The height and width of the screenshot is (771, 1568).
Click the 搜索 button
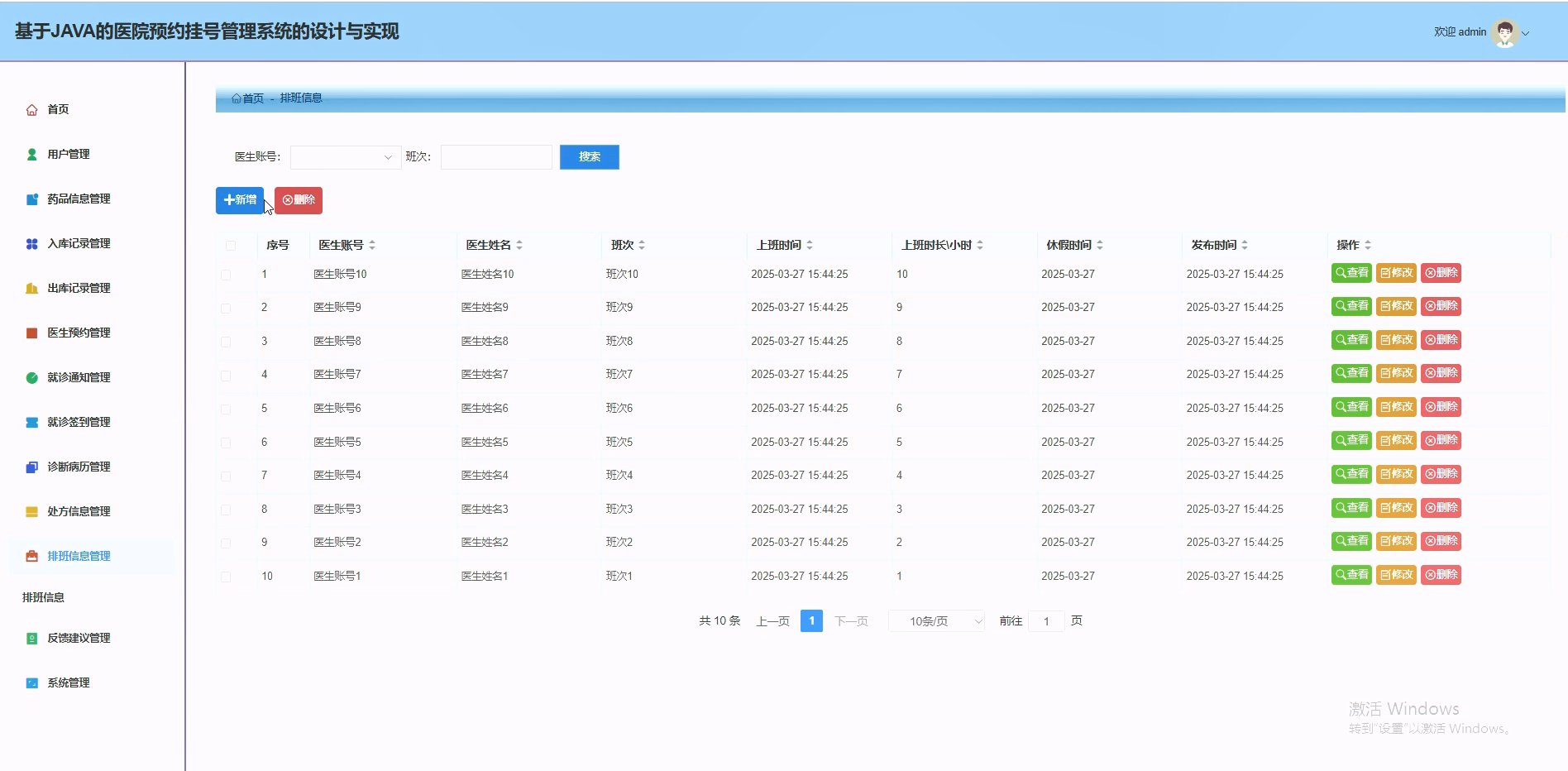590,157
